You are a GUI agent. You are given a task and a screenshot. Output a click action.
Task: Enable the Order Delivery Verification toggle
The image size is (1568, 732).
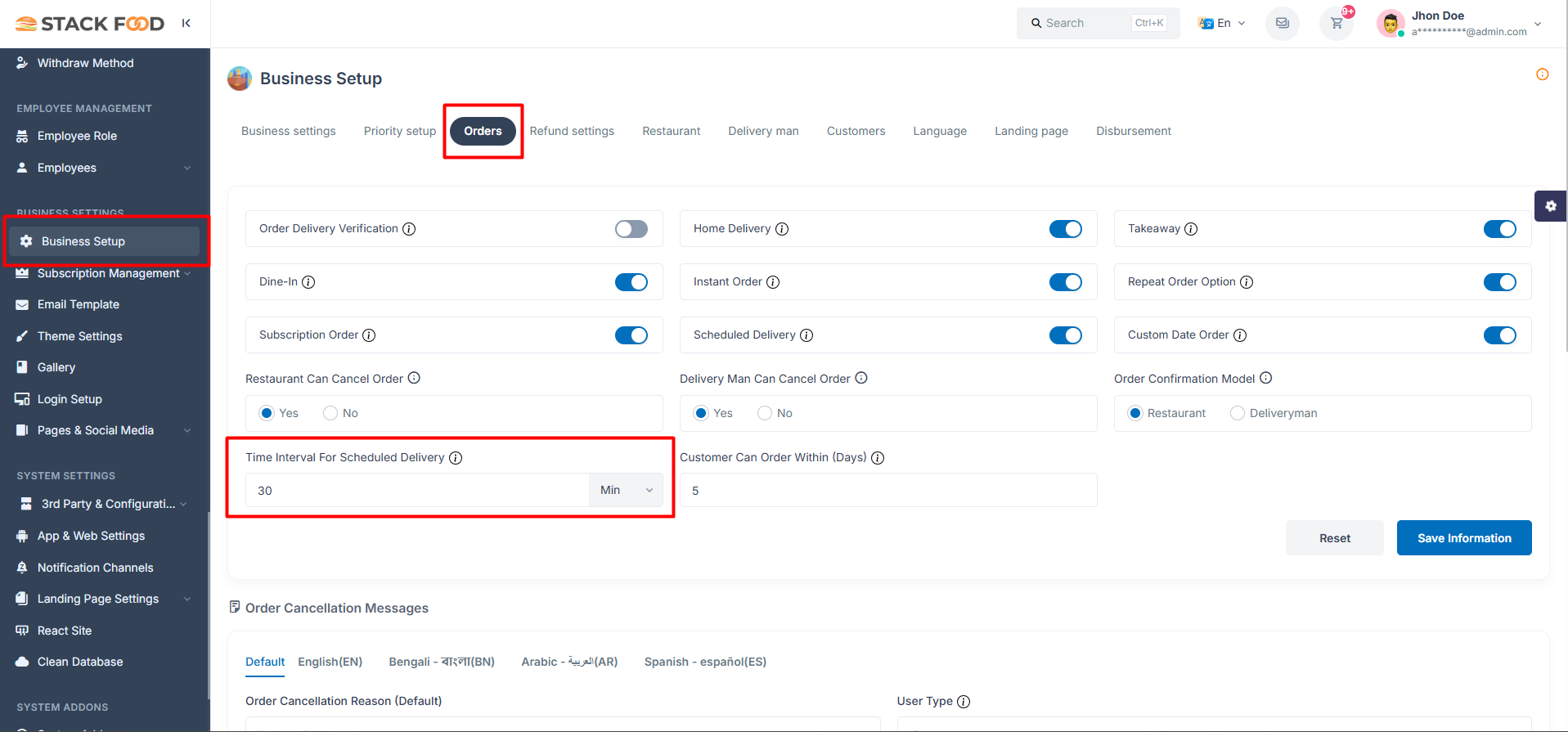point(631,229)
